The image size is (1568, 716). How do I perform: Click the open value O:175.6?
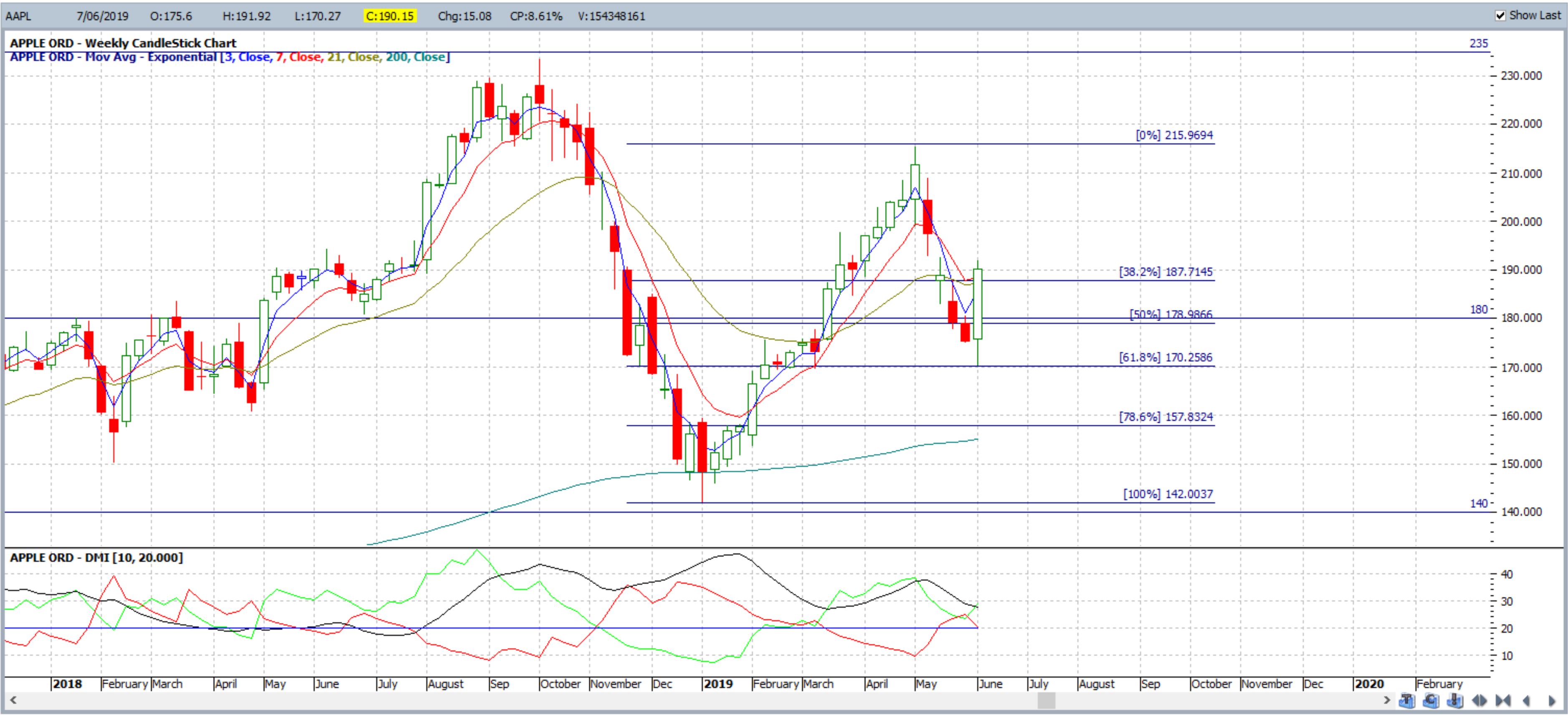(x=171, y=16)
